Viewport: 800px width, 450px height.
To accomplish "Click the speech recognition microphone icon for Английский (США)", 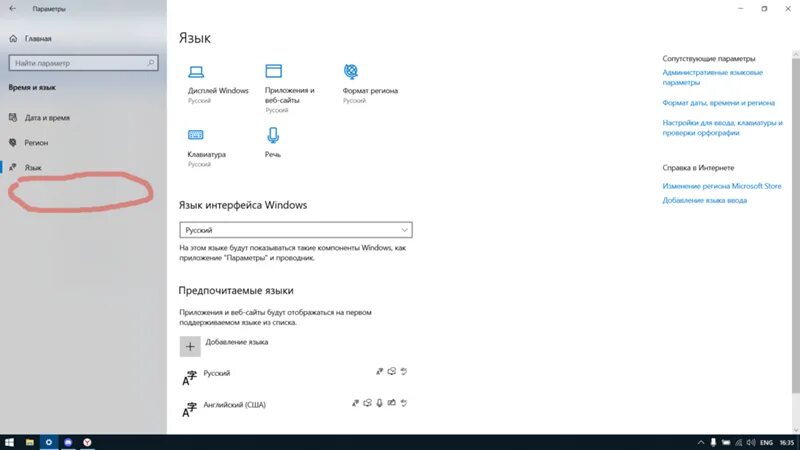I will (x=380, y=403).
